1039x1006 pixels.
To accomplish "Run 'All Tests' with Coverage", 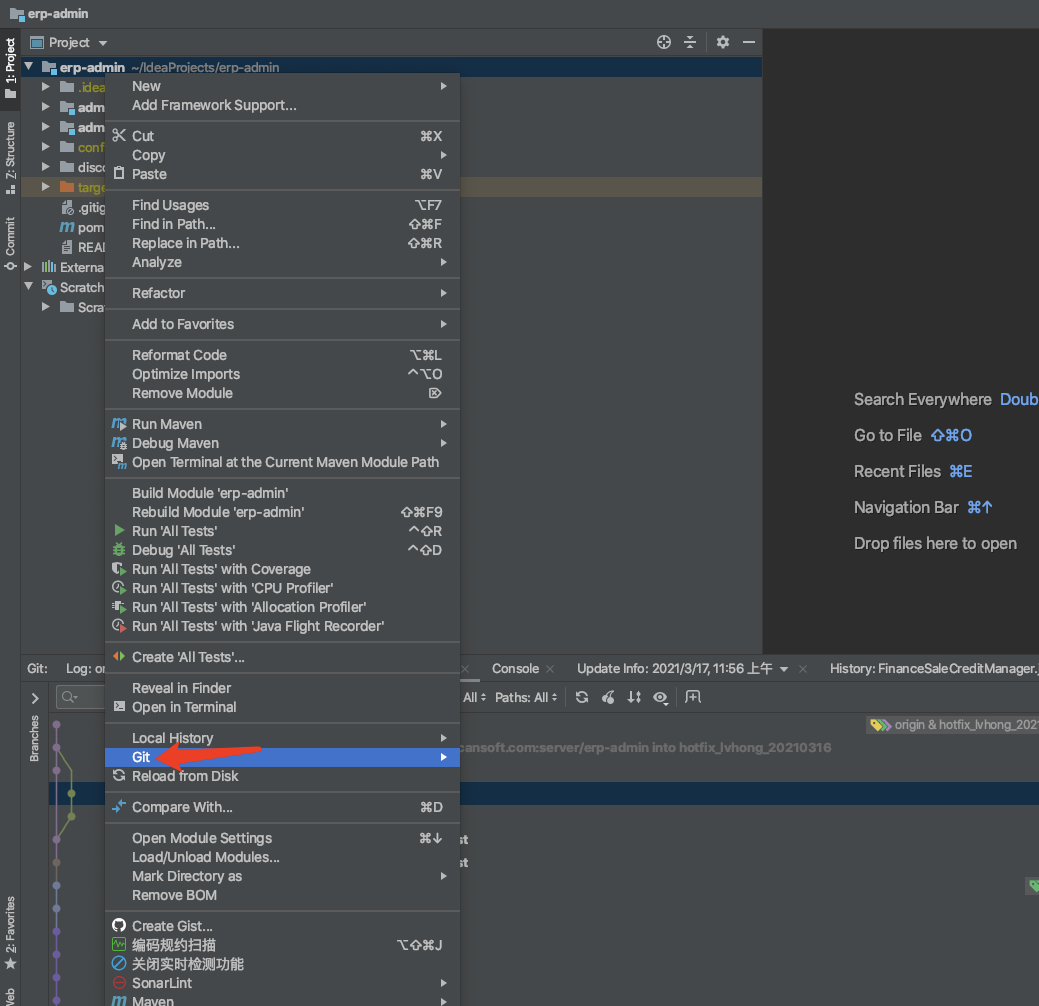I will (x=282, y=569).
